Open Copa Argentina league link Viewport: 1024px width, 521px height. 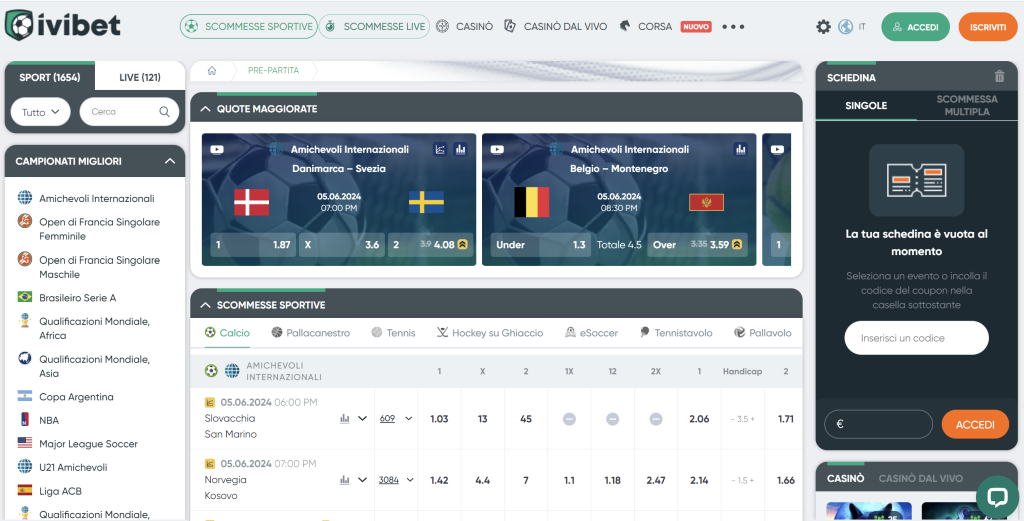[76, 397]
